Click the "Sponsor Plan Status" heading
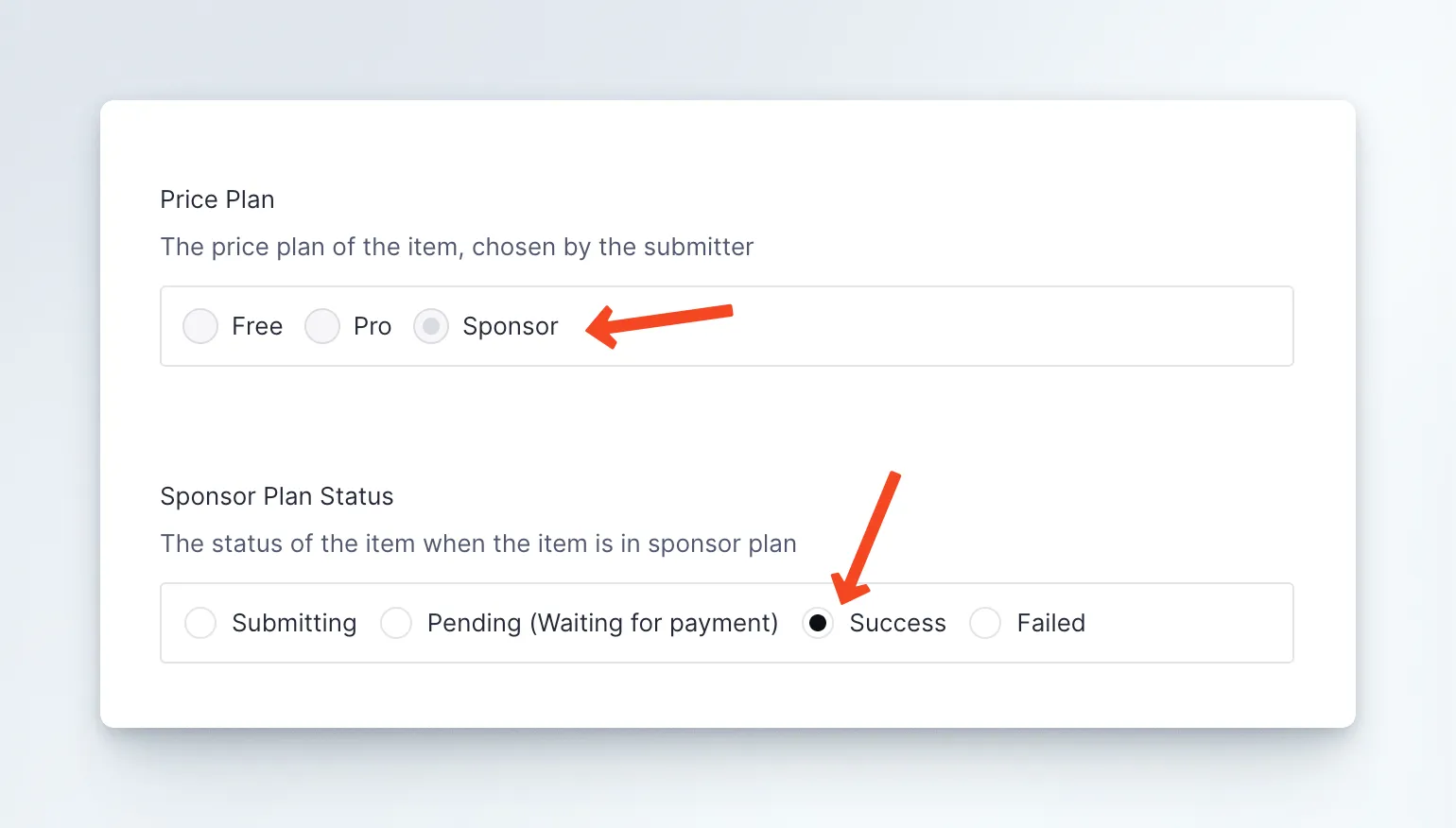Image resolution: width=1456 pixels, height=828 pixels. (277, 496)
